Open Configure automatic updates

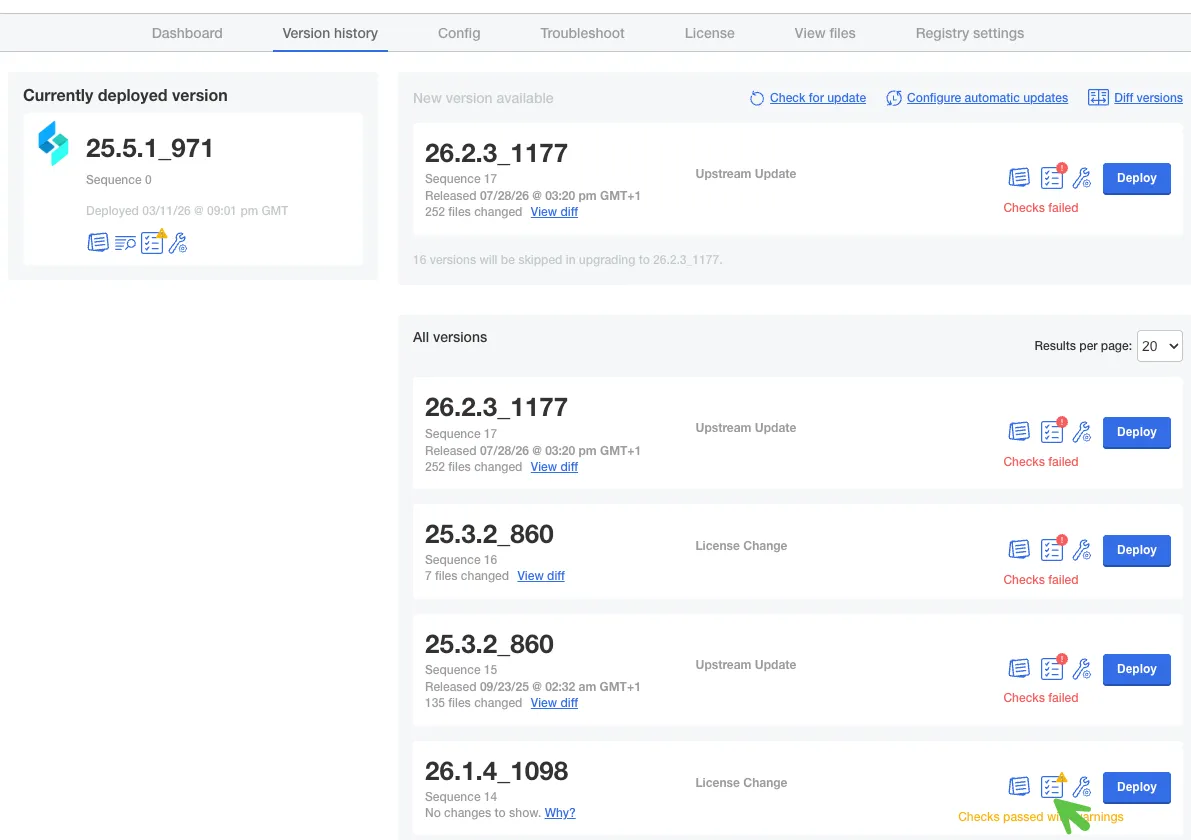pyautogui.click(x=987, y=98)
